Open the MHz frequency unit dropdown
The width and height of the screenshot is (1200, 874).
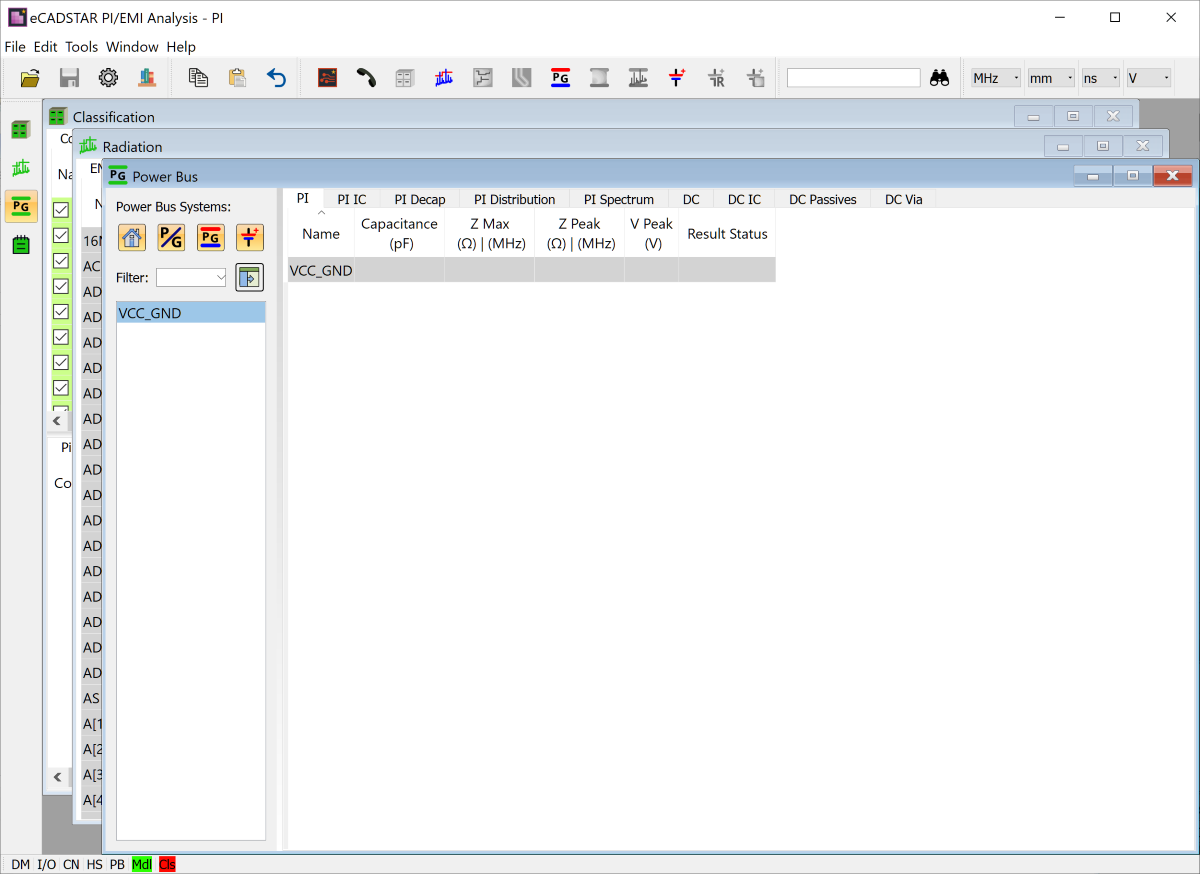tap(996, 78)
